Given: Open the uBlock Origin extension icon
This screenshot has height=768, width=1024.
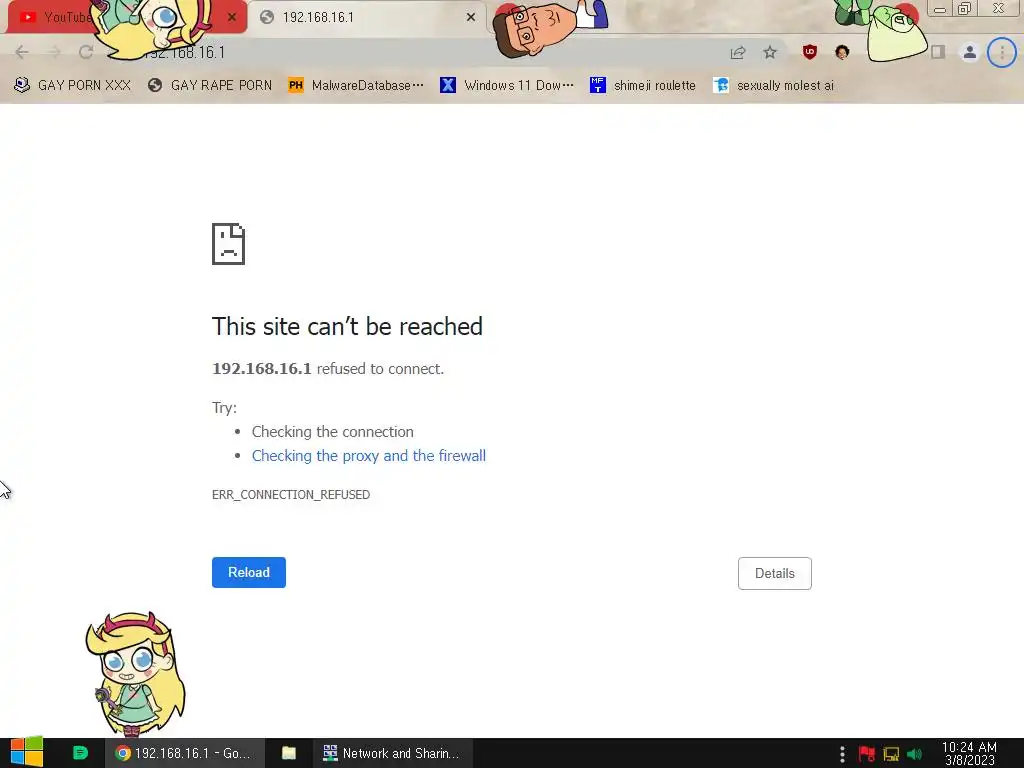Looking at the screenshot, I should click(x=810, y=52).
